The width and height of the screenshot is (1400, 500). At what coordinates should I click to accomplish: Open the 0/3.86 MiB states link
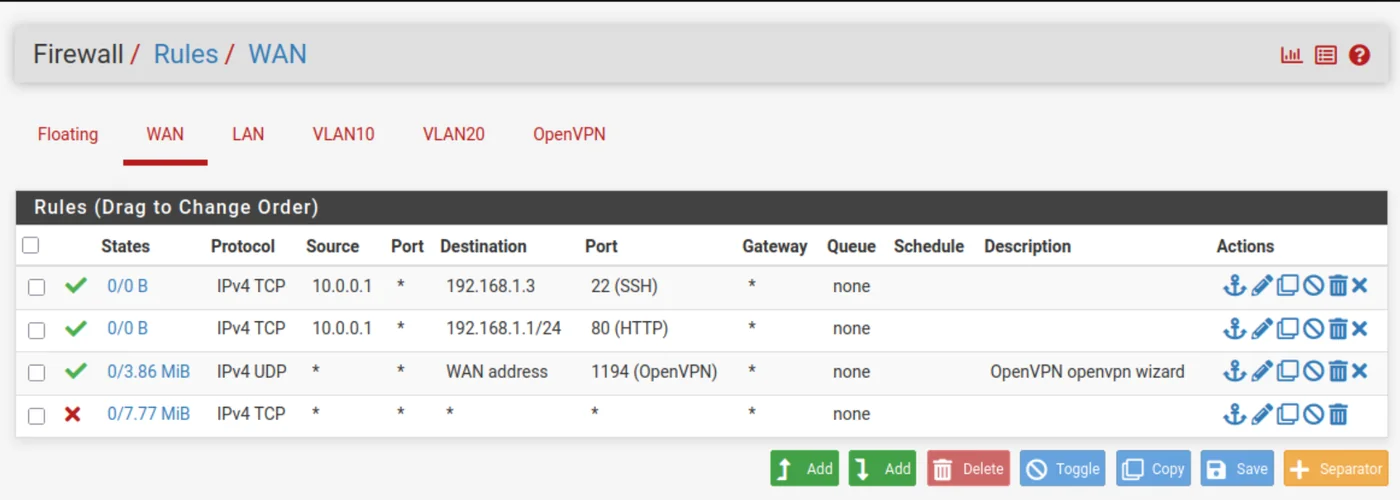pos(148,372)
